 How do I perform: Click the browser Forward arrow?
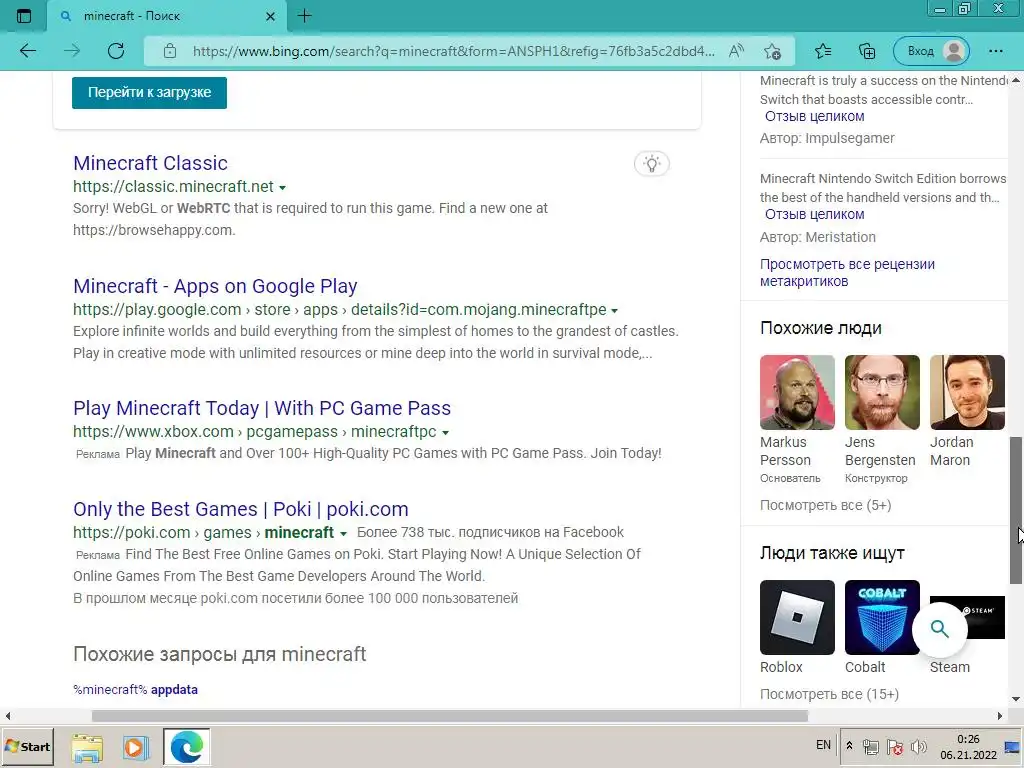tap(72, 51)
